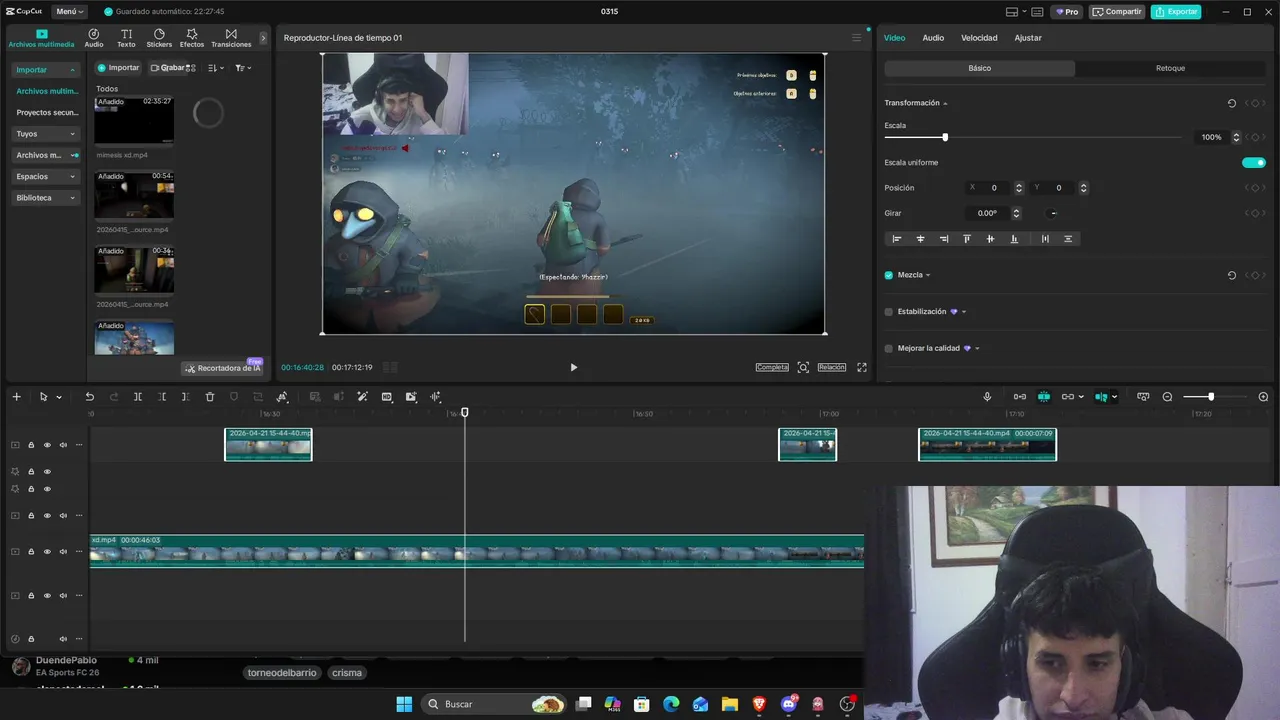The width and height of the screenshot is (1280, 720).
Task: Select the Split clip tool in timeline toolbar
Action: click(x=138, y=397)
